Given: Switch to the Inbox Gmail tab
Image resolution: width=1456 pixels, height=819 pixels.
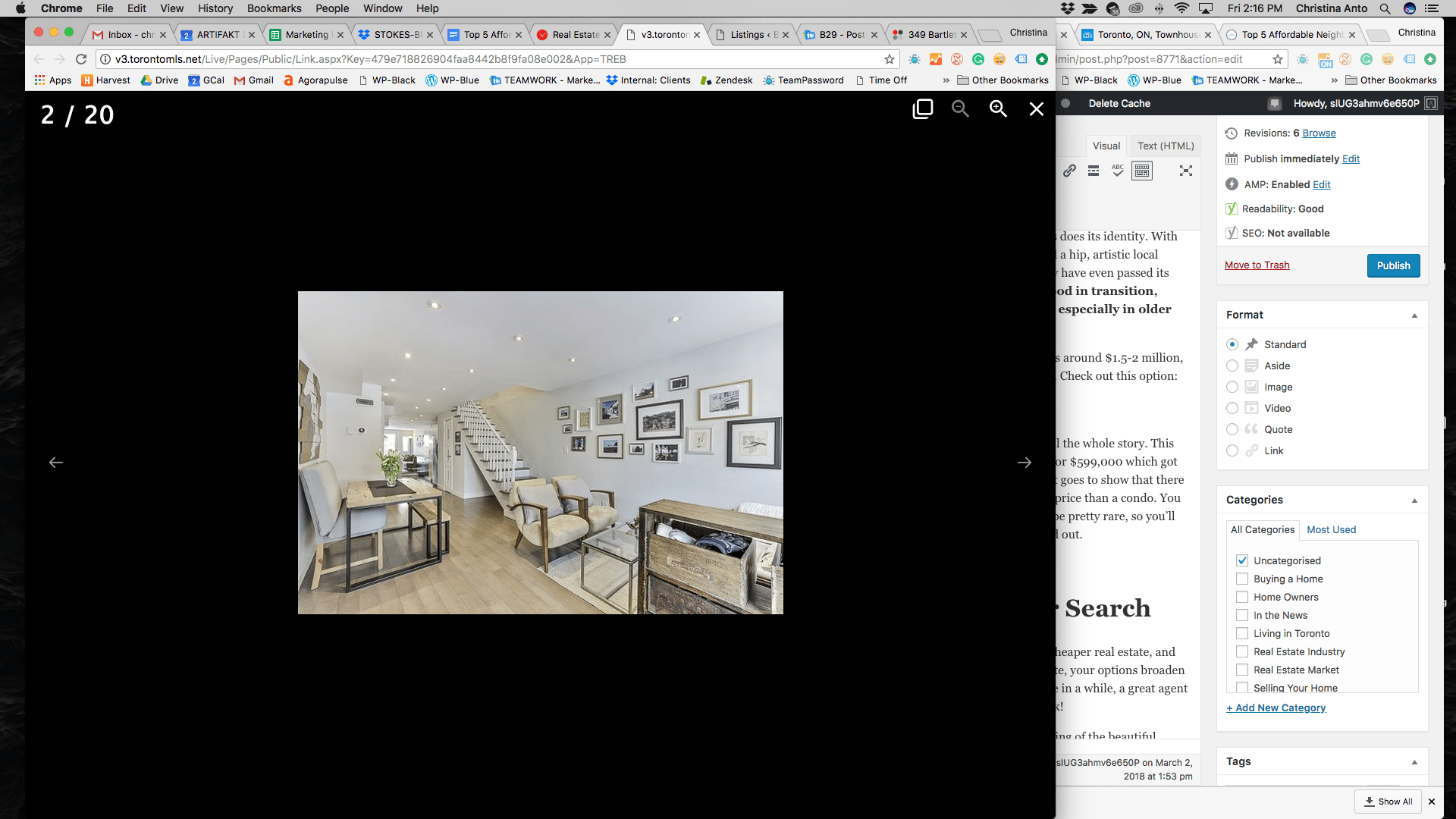Looking at the screenshot, I should [129, 35].
